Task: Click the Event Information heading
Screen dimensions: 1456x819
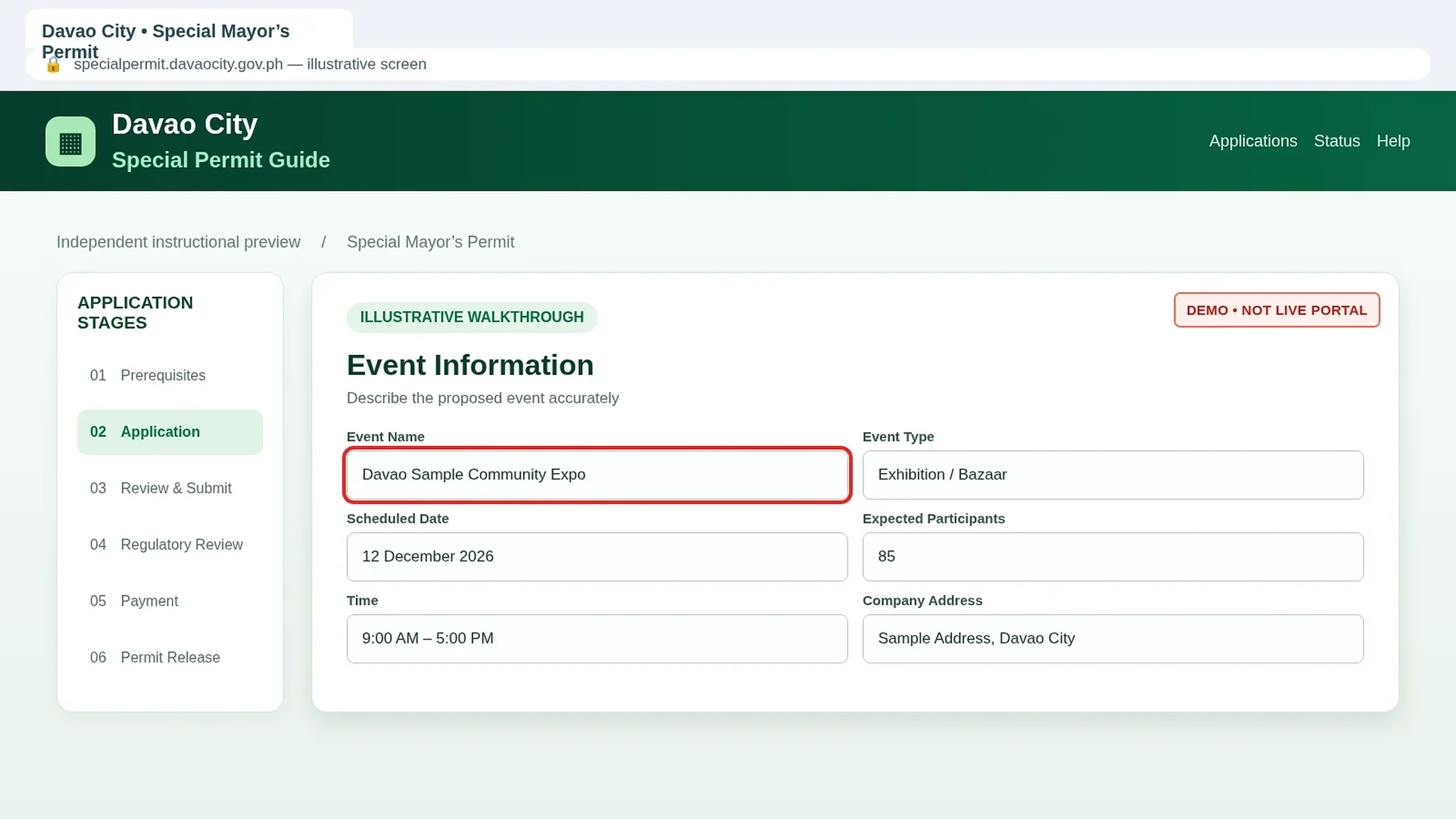Action: point(470,365)
